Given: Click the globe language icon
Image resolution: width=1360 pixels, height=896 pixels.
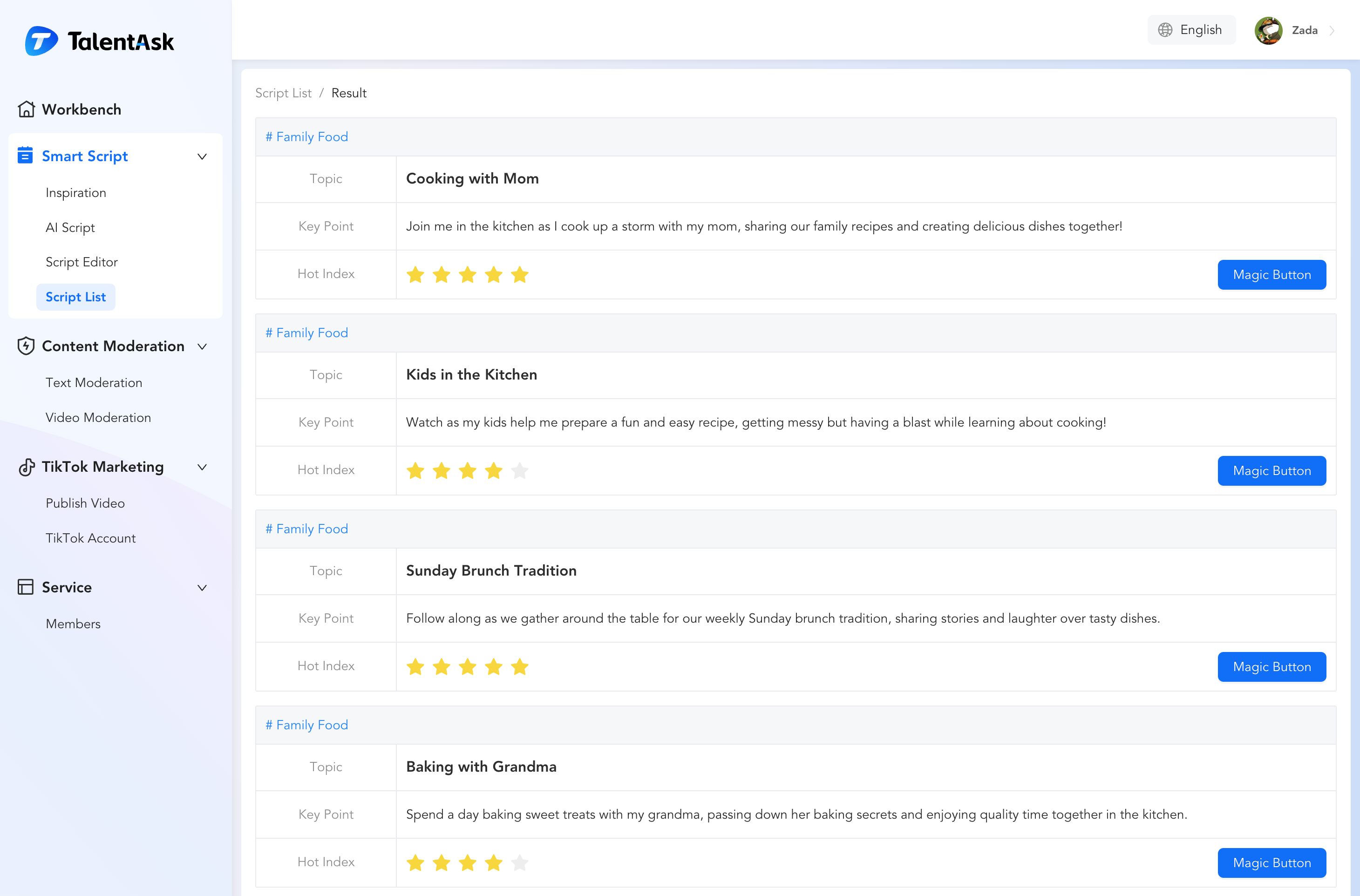Looking at the screenshot, I should pyautogui.click(x=1165, y=30).
